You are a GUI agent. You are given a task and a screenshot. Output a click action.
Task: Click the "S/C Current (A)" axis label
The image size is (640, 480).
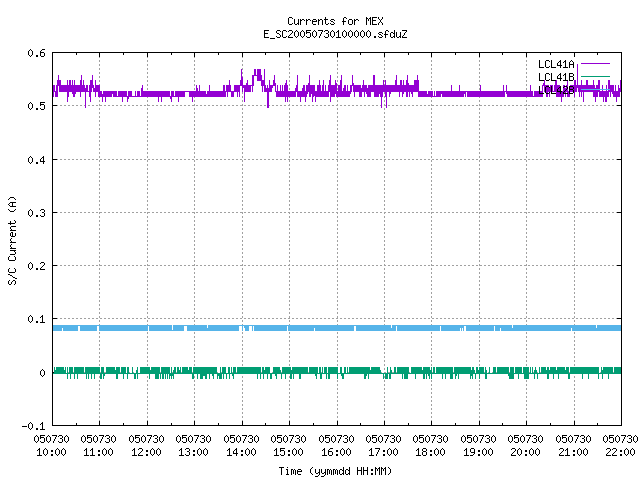12,240
